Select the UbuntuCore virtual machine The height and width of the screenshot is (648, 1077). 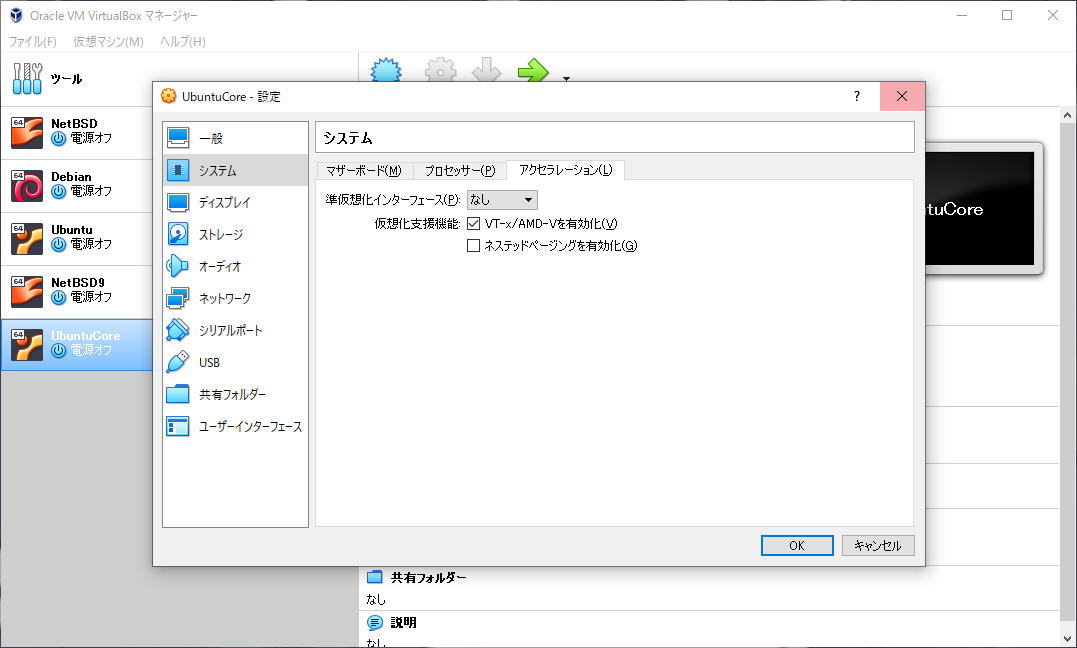[x=76, y=344]
